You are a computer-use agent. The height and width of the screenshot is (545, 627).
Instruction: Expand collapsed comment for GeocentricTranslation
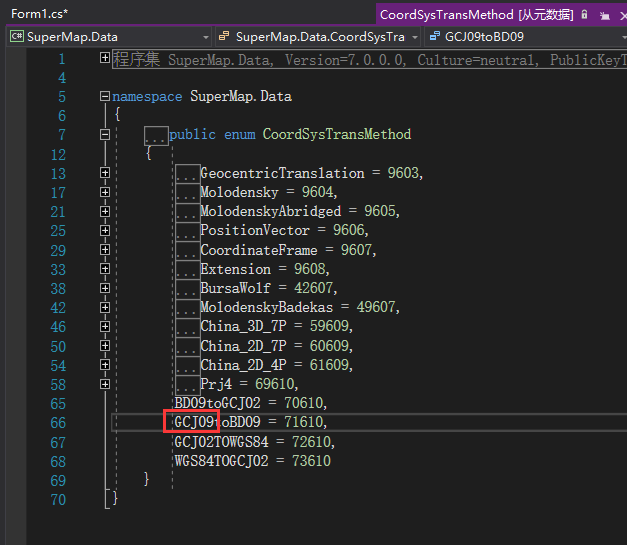click(x=105, y=173)
